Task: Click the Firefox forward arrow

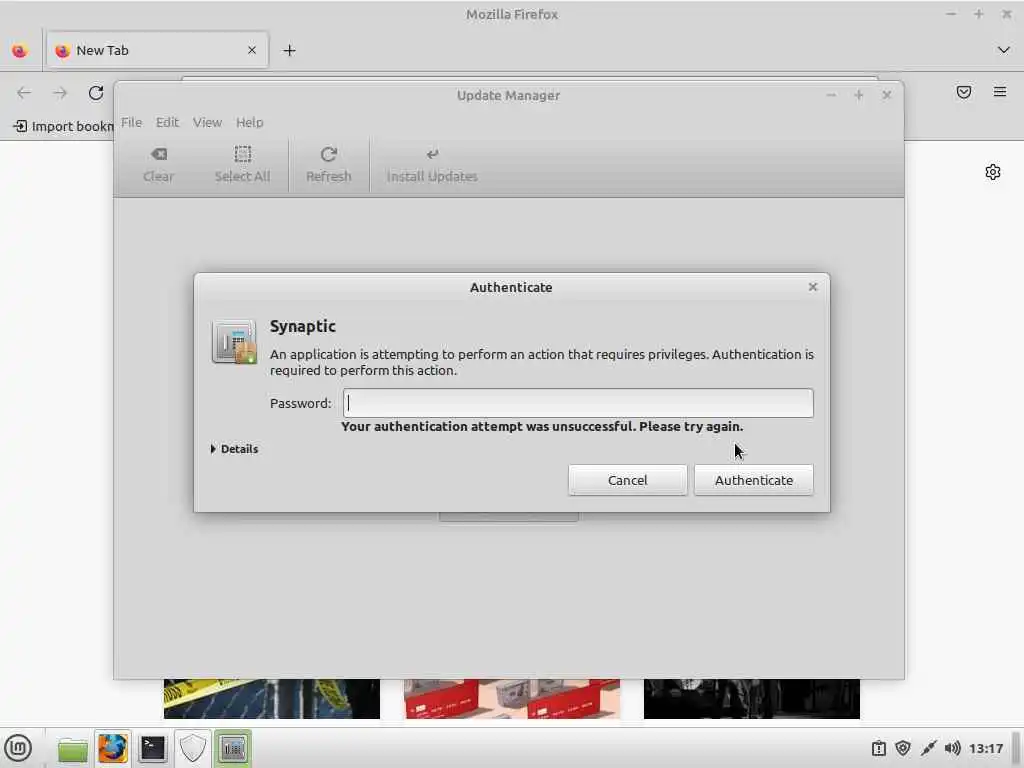Action: pyautogui.click(x=60, y=93)
